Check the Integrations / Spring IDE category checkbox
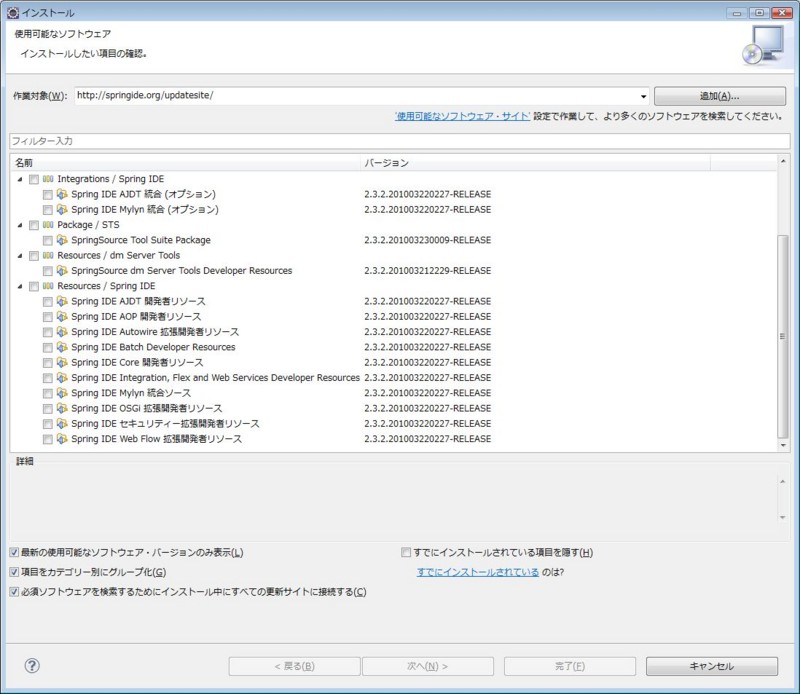 click(34, 180)
